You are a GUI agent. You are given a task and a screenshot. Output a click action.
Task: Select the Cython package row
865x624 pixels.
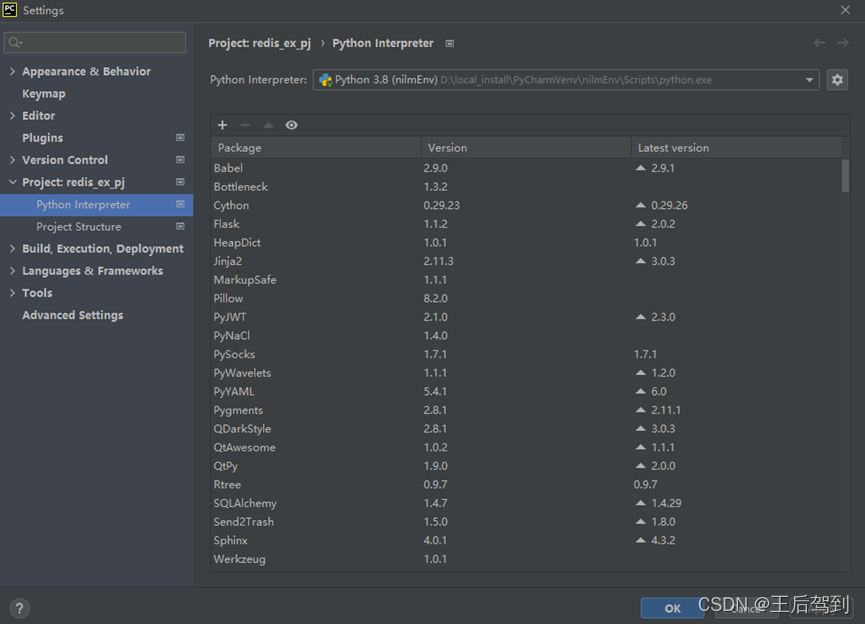coord(527,205)
